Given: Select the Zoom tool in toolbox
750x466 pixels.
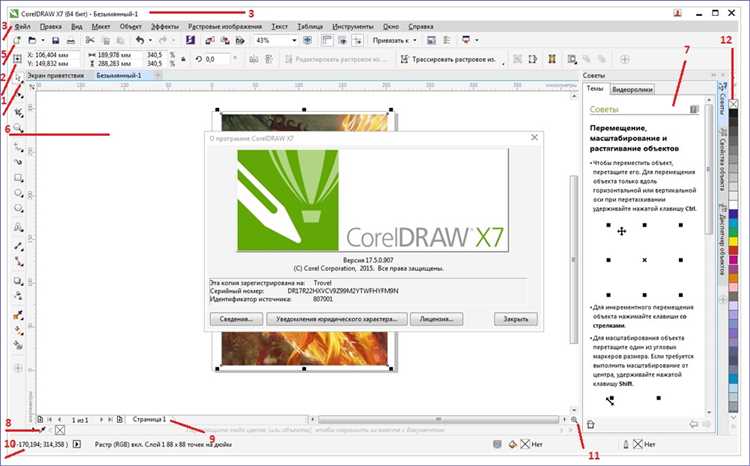Looking at the screenshot, I should 18,128.
